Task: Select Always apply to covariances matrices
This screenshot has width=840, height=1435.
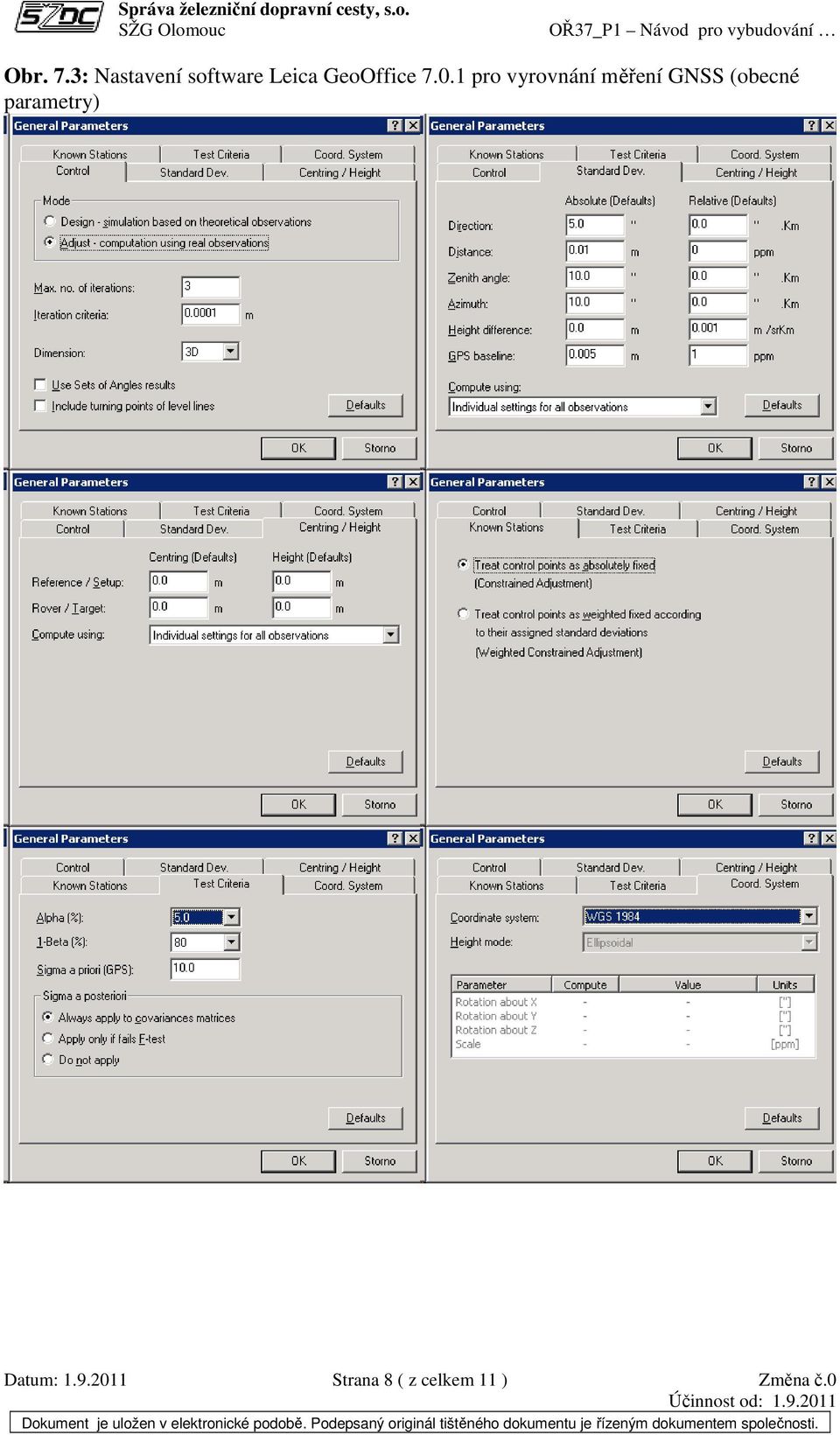Action: click(x=48, y=1017)
